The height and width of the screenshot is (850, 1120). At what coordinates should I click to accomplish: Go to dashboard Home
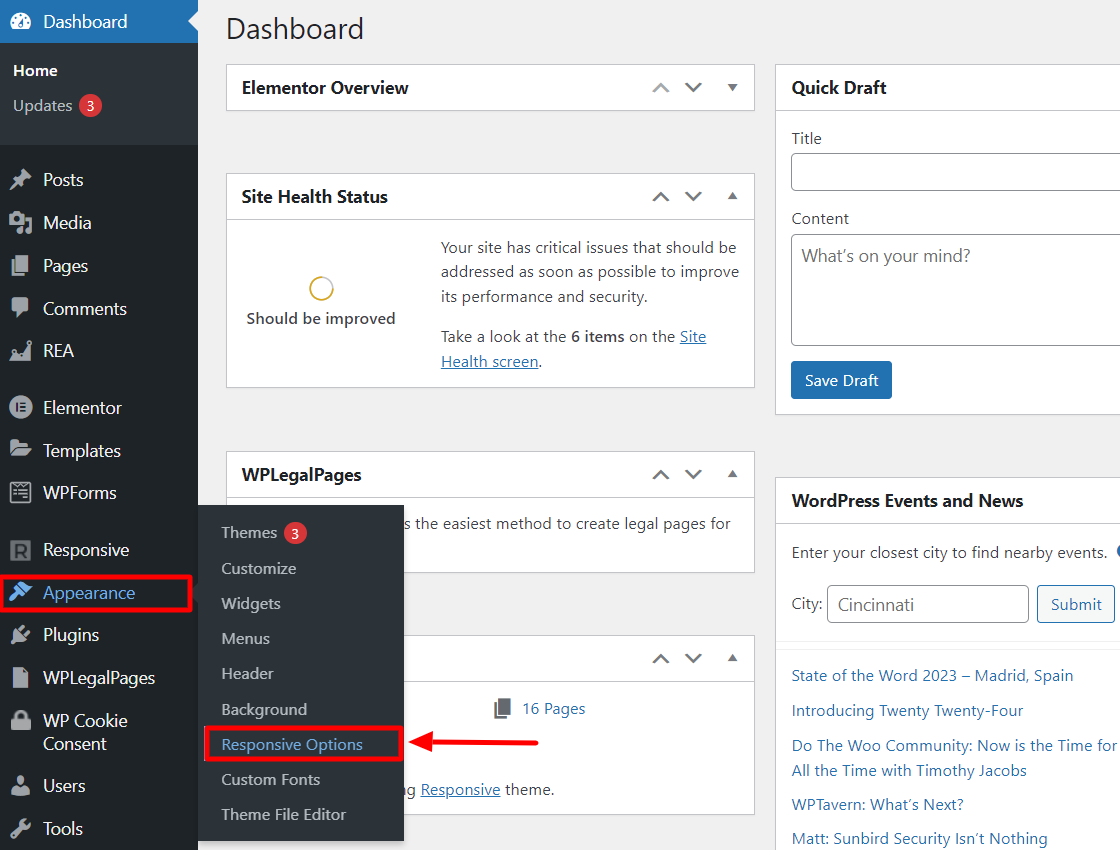click(x=35, y=71)
